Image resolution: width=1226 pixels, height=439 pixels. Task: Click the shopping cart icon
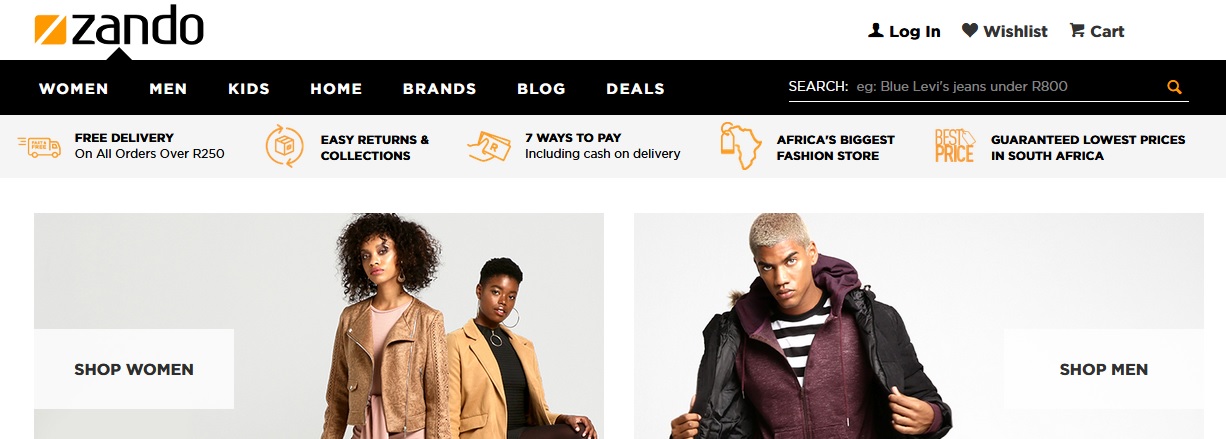pyautogui.click(x=1077, y=31)
